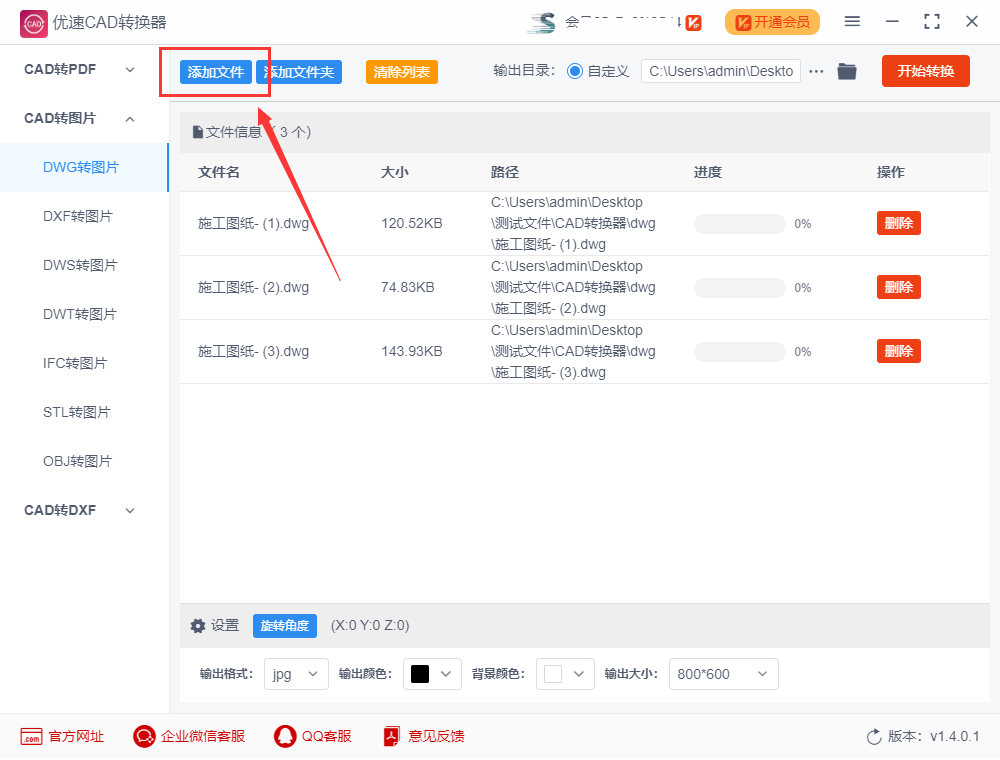Toggle the 旋转角度 setting
Image resolution: width=1000 pixels, height=760 pixels.
click(x=284, y=625)
